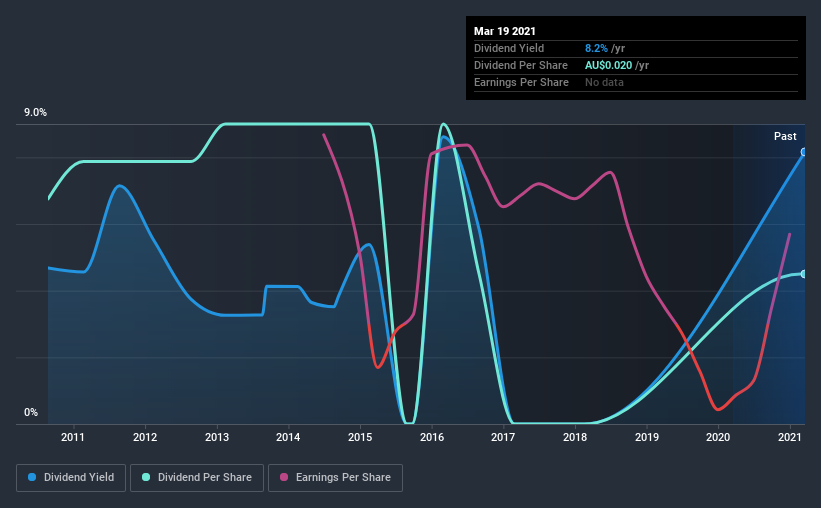The height and width of the screenshot is (508, 821).
Task: Select the 2016 label on the x-axis
Action: click(432, 437)
